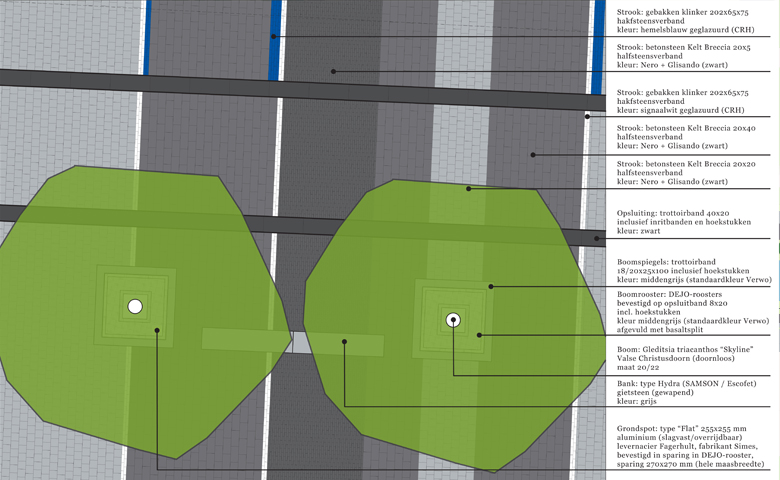Click the text 'kleur: zwart' under Opsluiting
The image size is (780, 480).
tap(639, 231)
